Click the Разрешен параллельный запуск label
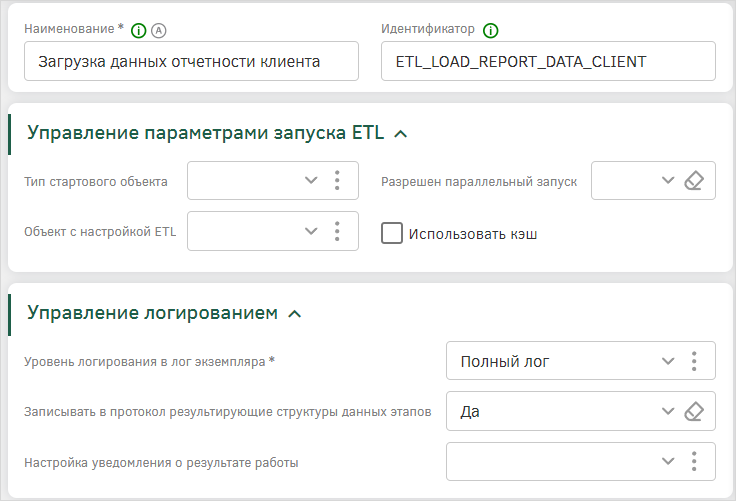 [479, 182]
